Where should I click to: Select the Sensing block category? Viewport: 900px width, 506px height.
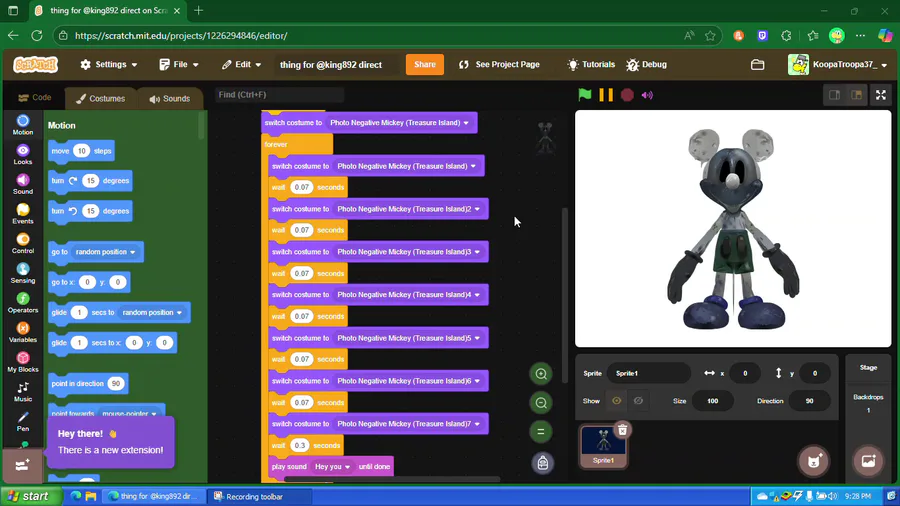point(23,274)
